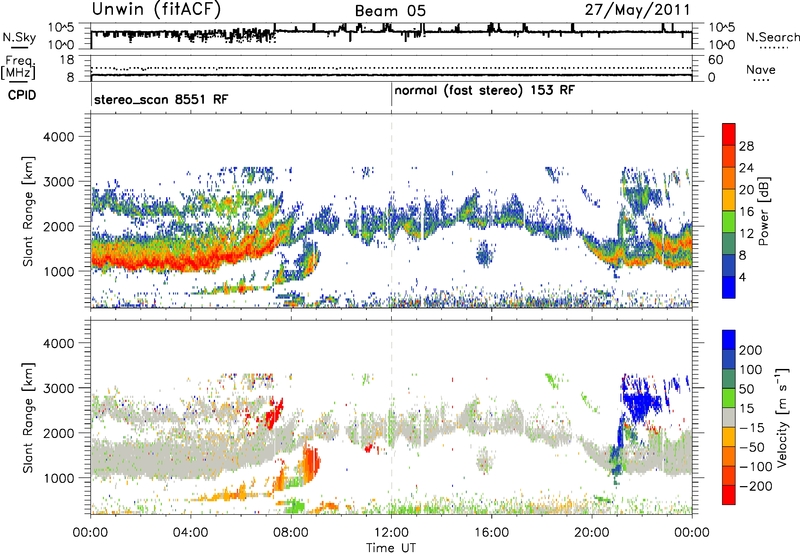Click the '28' tick on Power scale
Image resolution: width=800 pixels, height=554 pixels.
click(x=746, y=146)
